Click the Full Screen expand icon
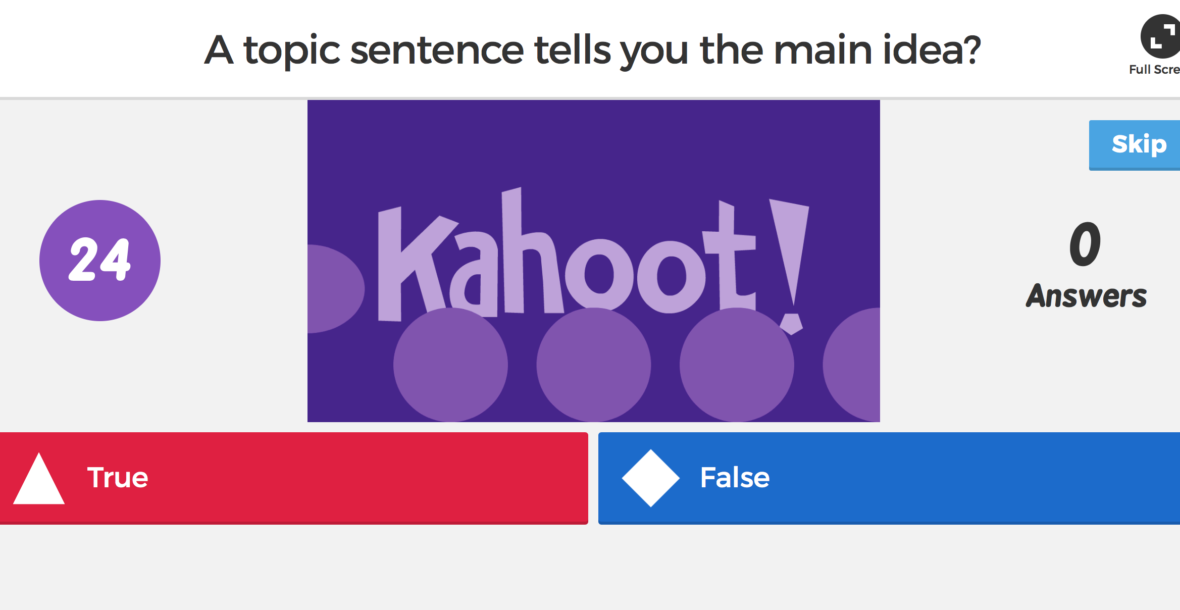This screenshot has width=1180, height=610. pyautogui.click(x=1160, y=38)
